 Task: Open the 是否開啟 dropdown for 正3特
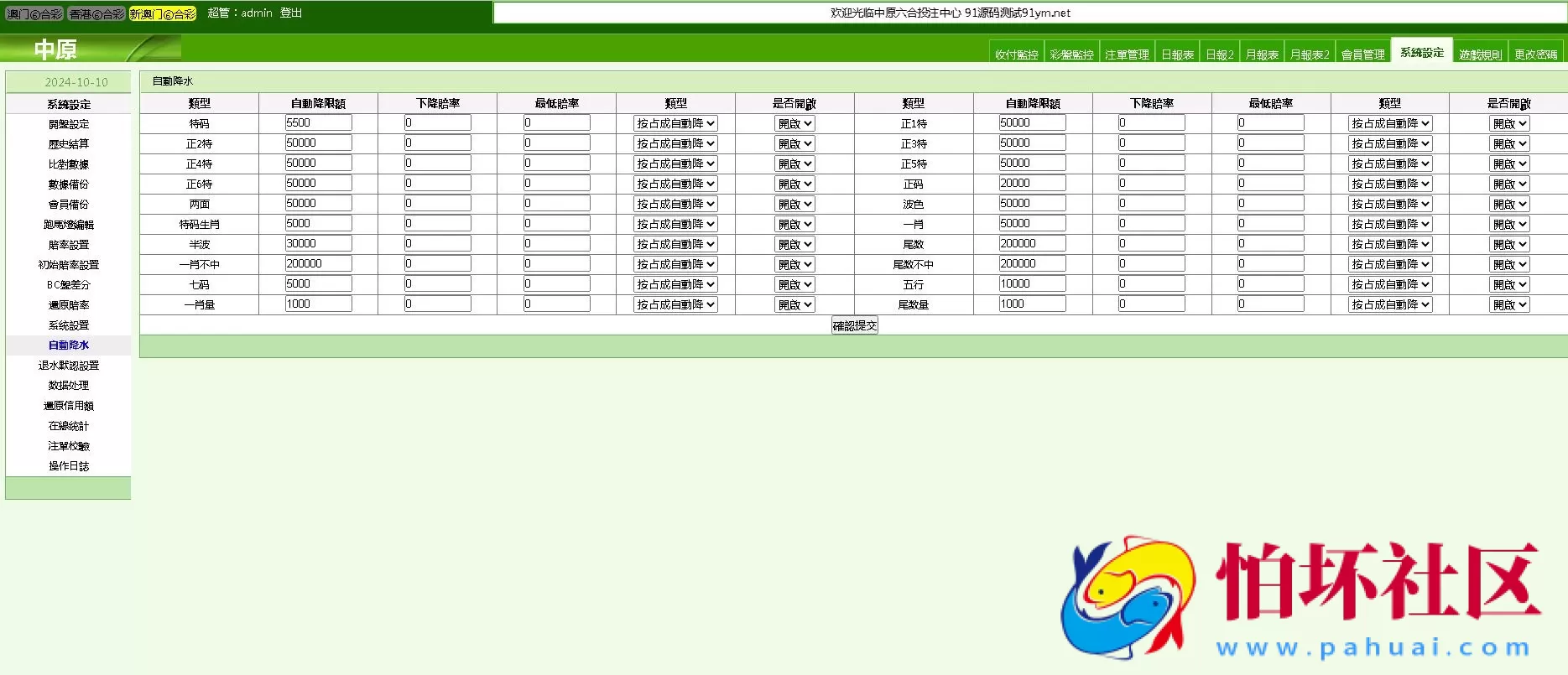(x=1509, y=143)
